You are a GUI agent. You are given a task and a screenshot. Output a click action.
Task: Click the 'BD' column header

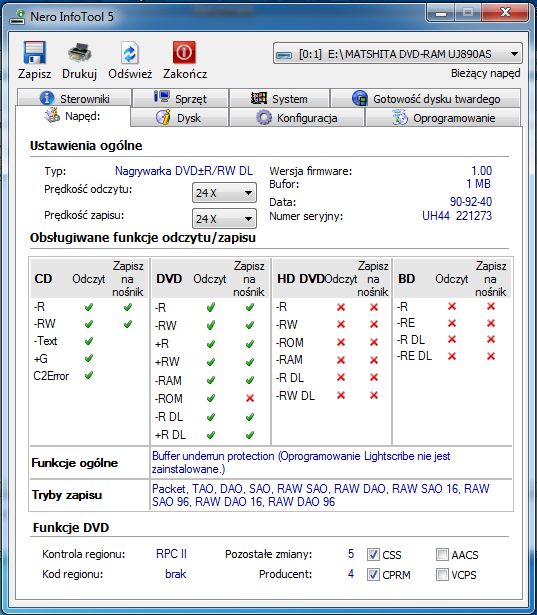coord(407,279)
